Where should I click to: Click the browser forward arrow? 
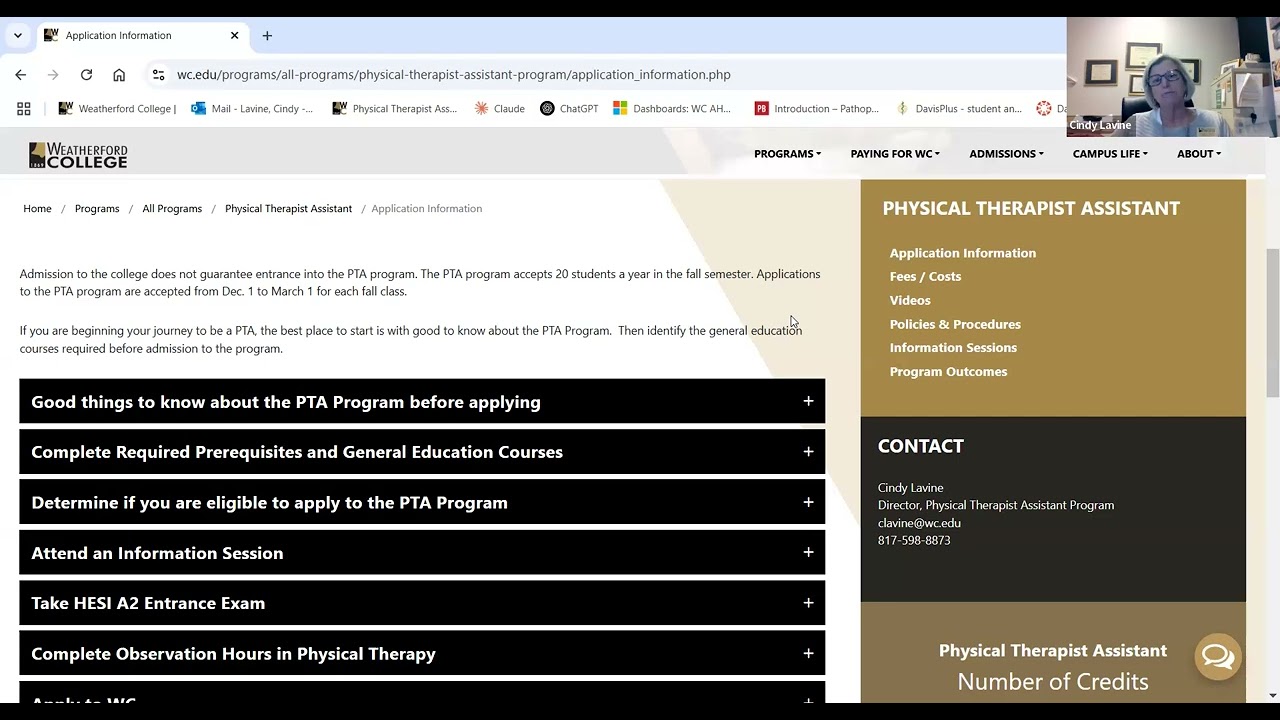[x=53, y=75]
